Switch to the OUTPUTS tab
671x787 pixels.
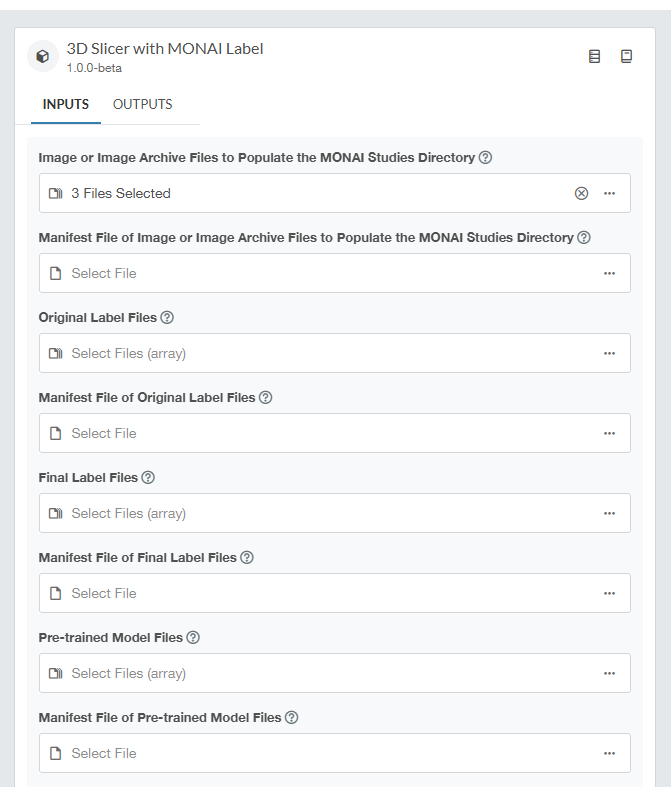(x=142, y=104)
